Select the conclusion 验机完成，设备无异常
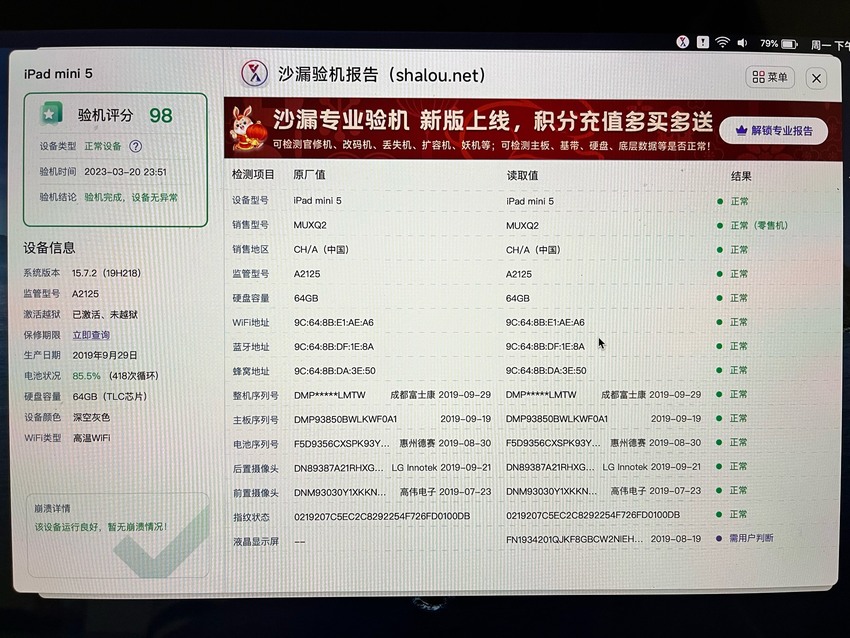This screenshot has height=638, width=850. pyautogui.click(x=131, y=197)
